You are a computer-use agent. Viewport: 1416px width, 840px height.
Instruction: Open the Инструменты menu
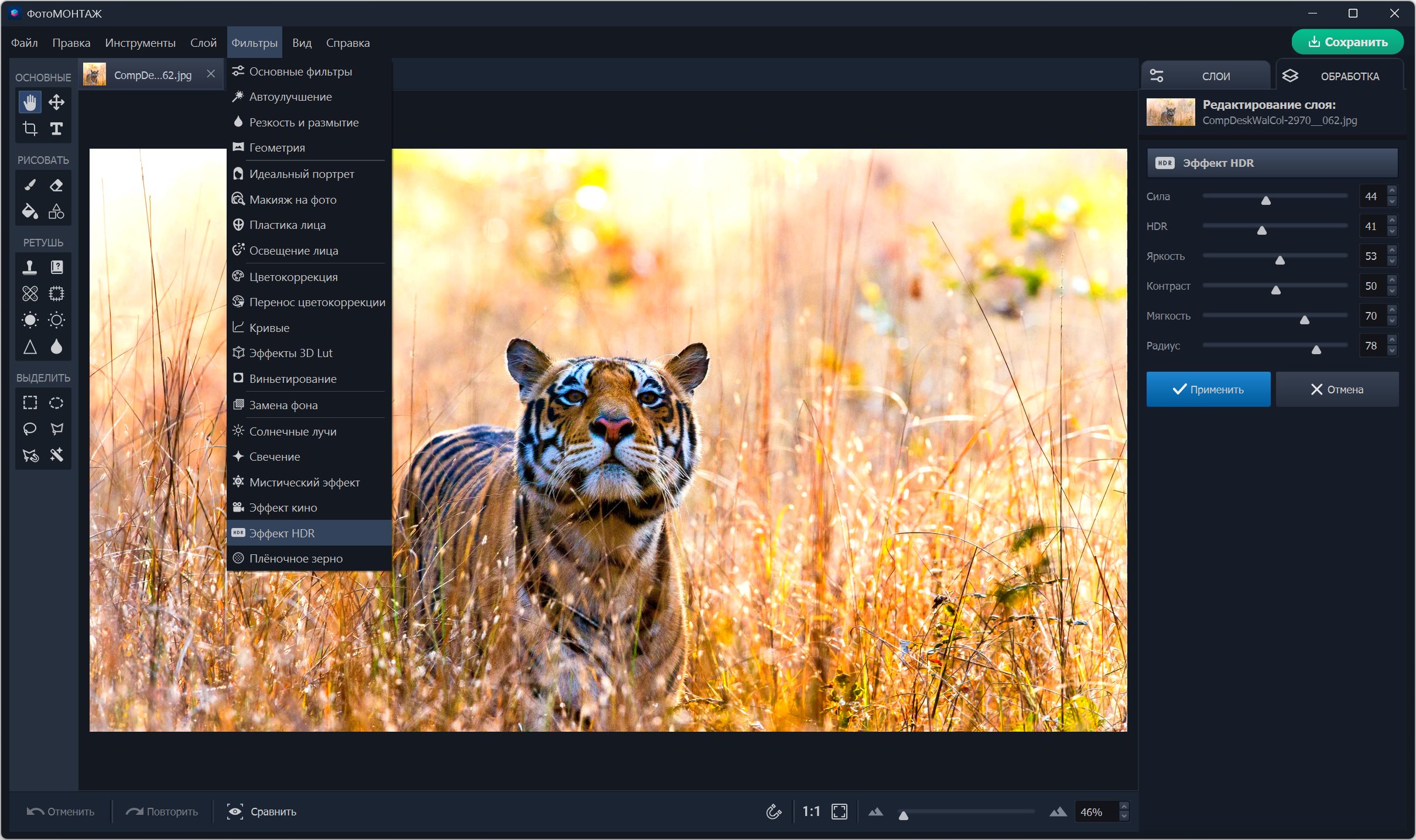(x=140, y=43)
